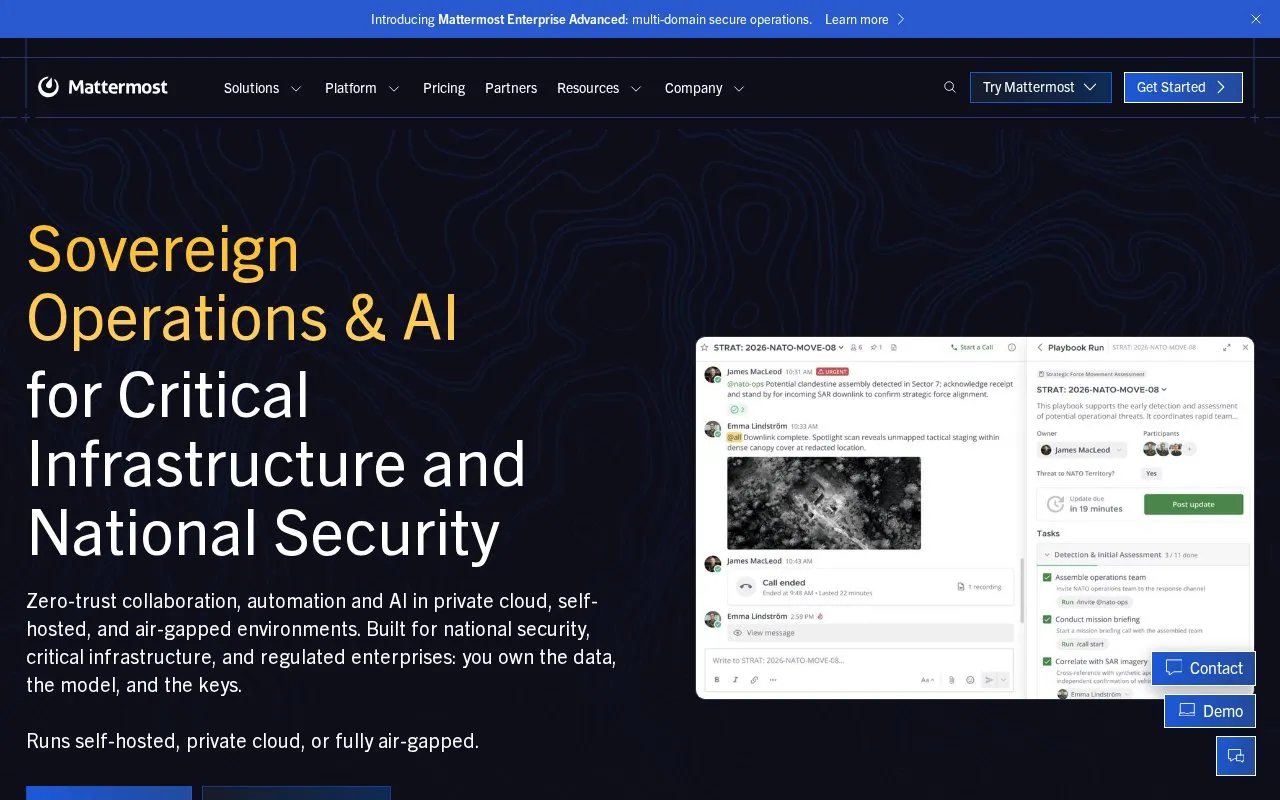The width and height of the screenshot is (1280, 800).
Task: Open the Contact floating button
Action: click(x=1204, y=668)
